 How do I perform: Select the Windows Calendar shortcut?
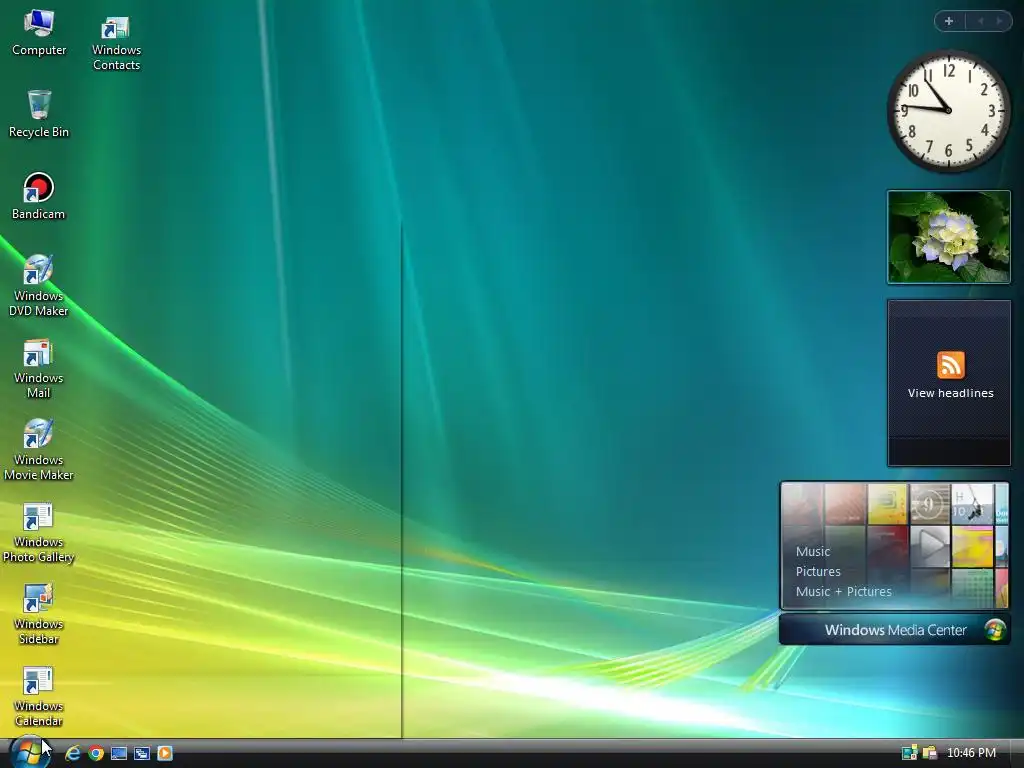click(x=39, y=696)
